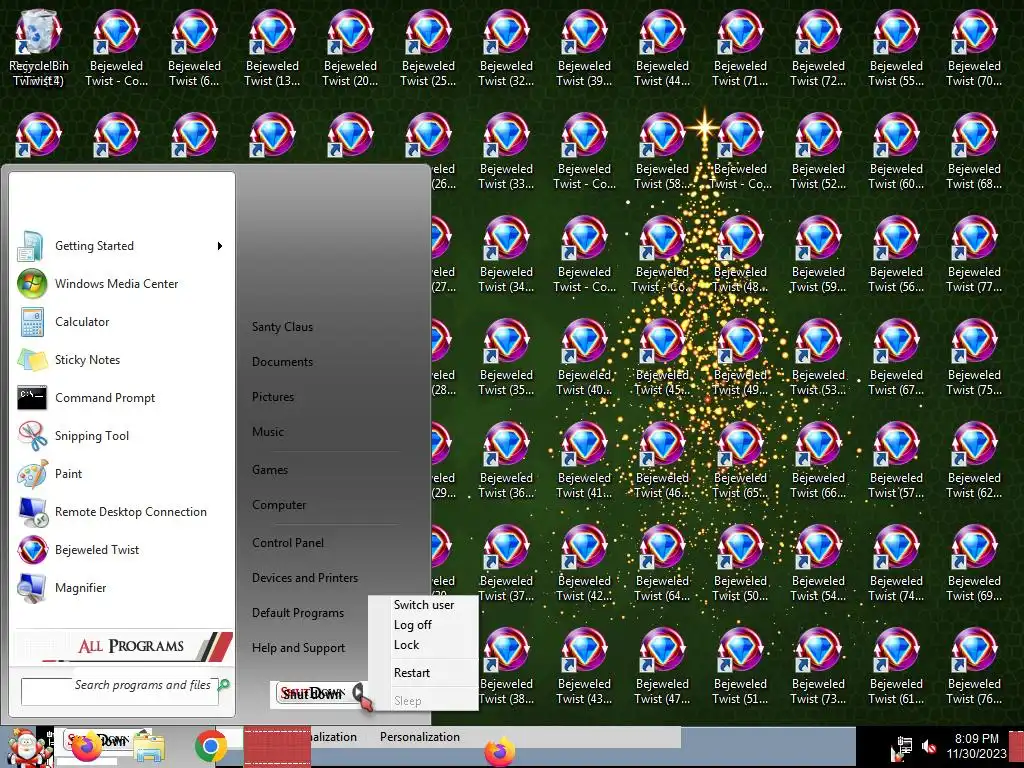This screenshot has width=1024, height=768.
Task: Expand the Getting Started submenu arrow
Action: point(220,246)
